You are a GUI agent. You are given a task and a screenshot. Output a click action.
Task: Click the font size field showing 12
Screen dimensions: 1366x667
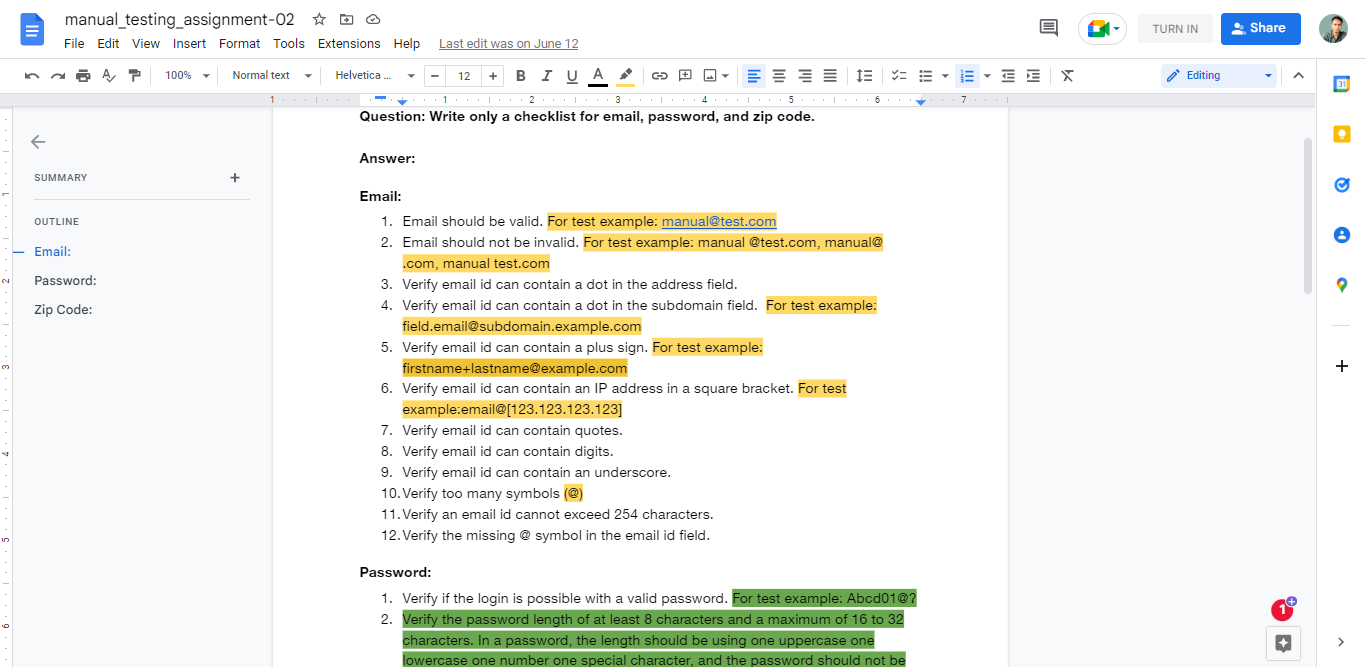click(464, 76)
